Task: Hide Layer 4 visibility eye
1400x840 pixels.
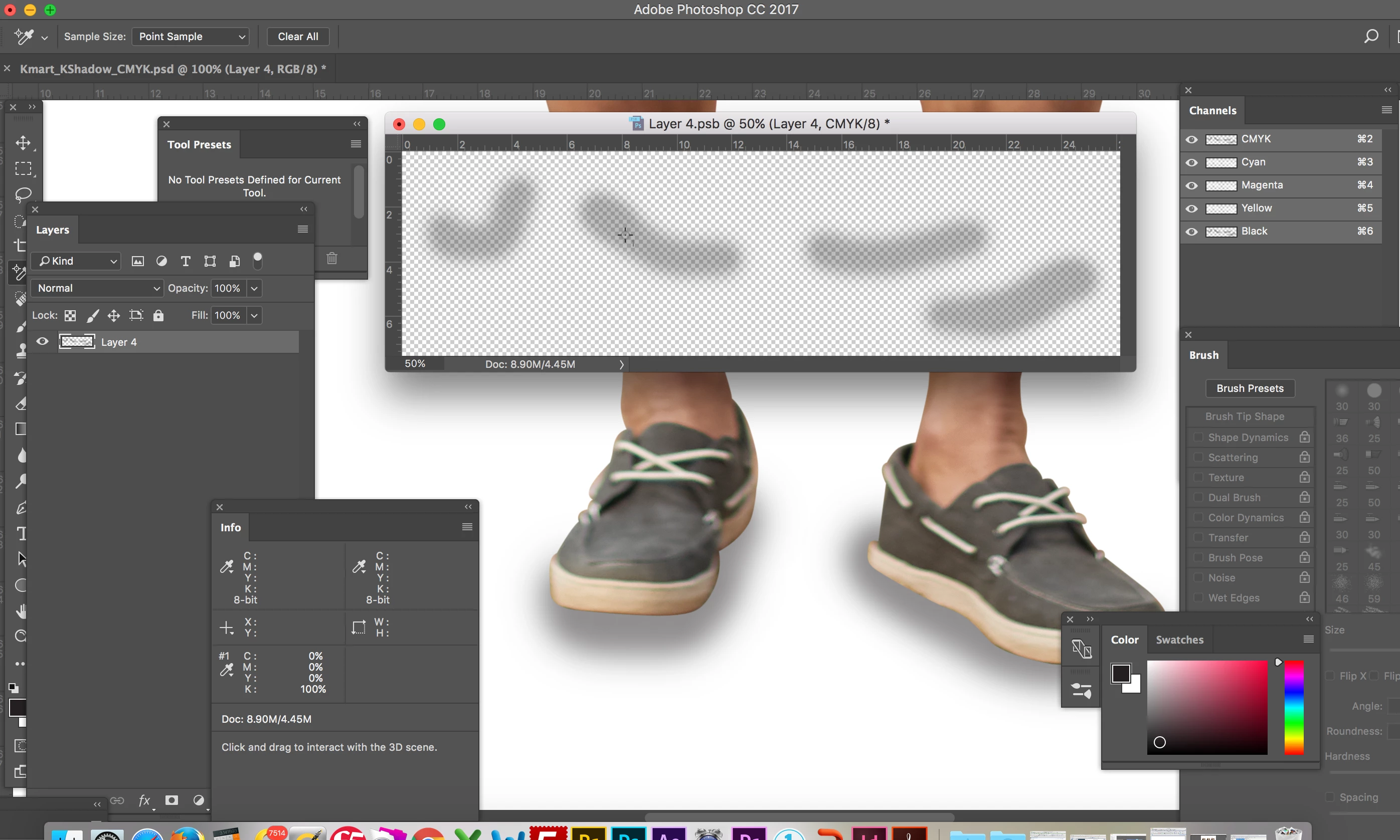Action: coord(43,341)
